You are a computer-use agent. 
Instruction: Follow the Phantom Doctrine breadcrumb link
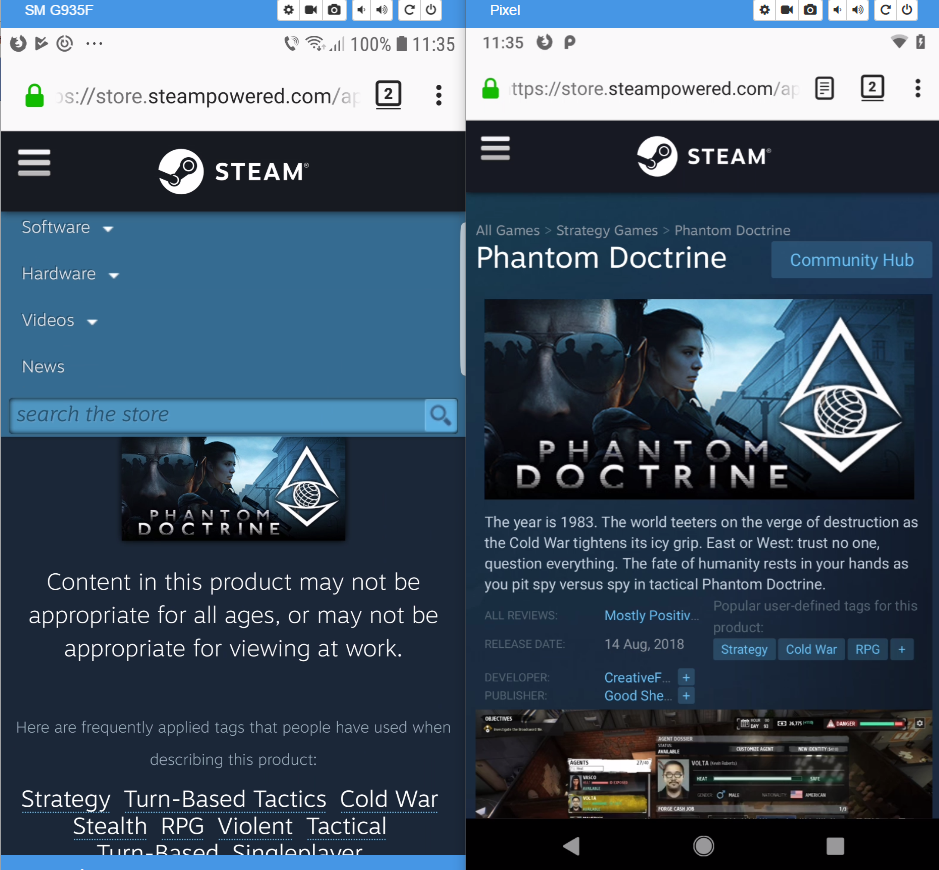tap(732, 231)
